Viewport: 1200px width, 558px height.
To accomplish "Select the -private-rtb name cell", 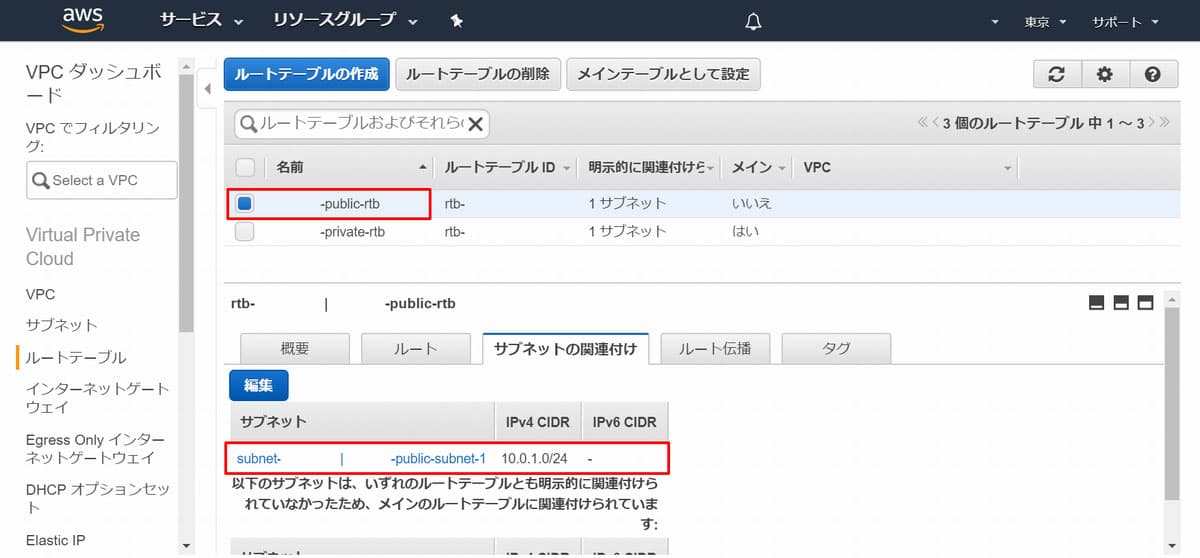I will pyautogui.click(x=352, y=231).
